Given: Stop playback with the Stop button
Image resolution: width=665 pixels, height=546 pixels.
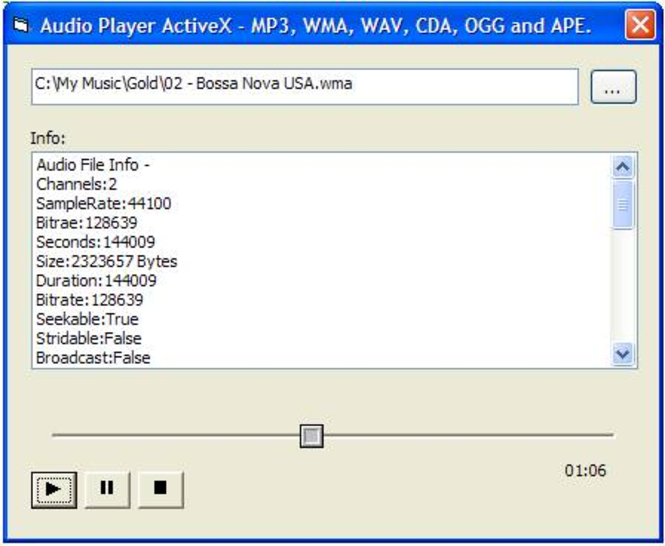Looking at the screenshot, I should [x=161, y=490].
